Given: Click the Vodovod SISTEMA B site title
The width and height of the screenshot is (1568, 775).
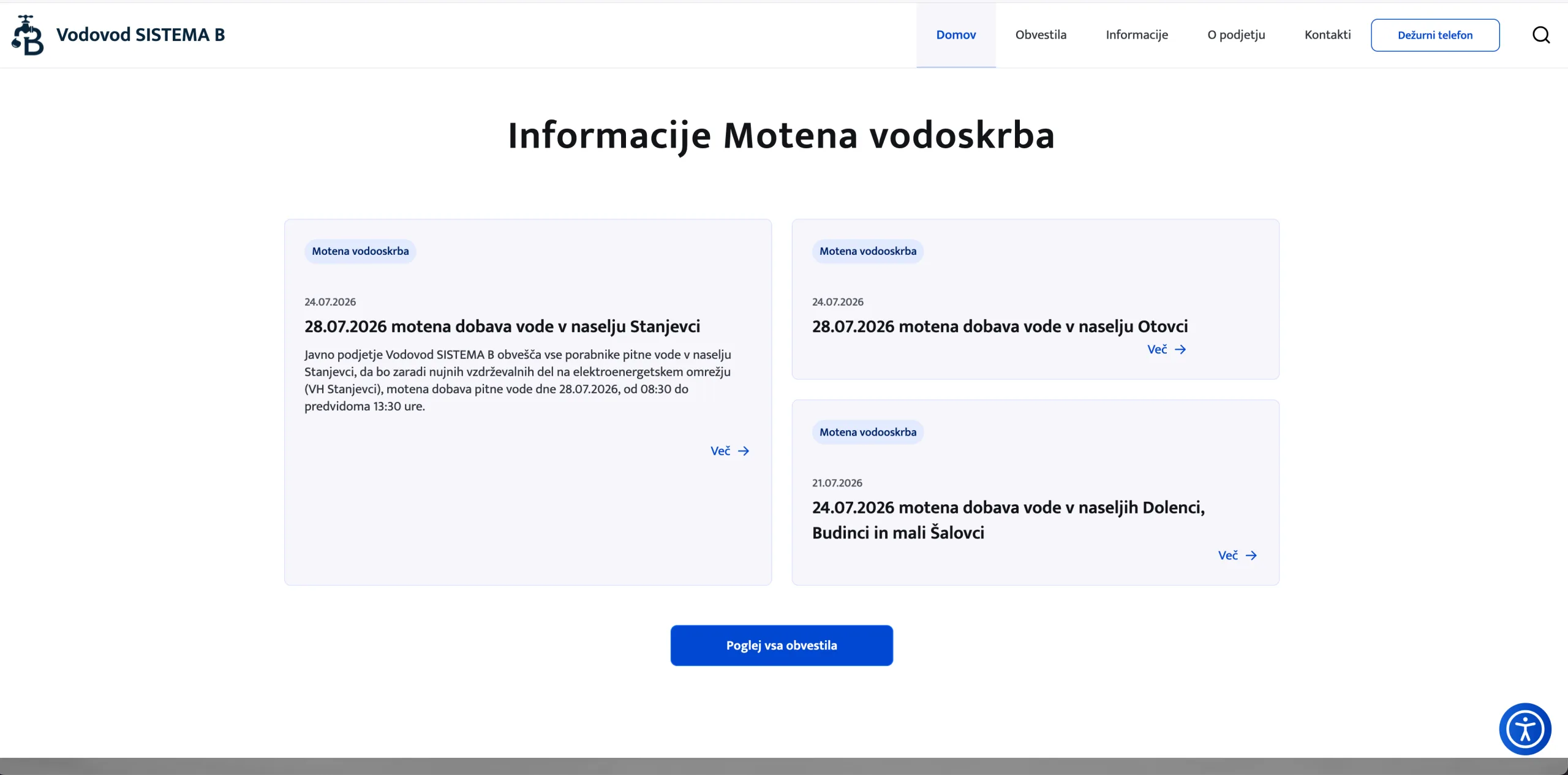Looking at the screenshot, I should [140, 35].
